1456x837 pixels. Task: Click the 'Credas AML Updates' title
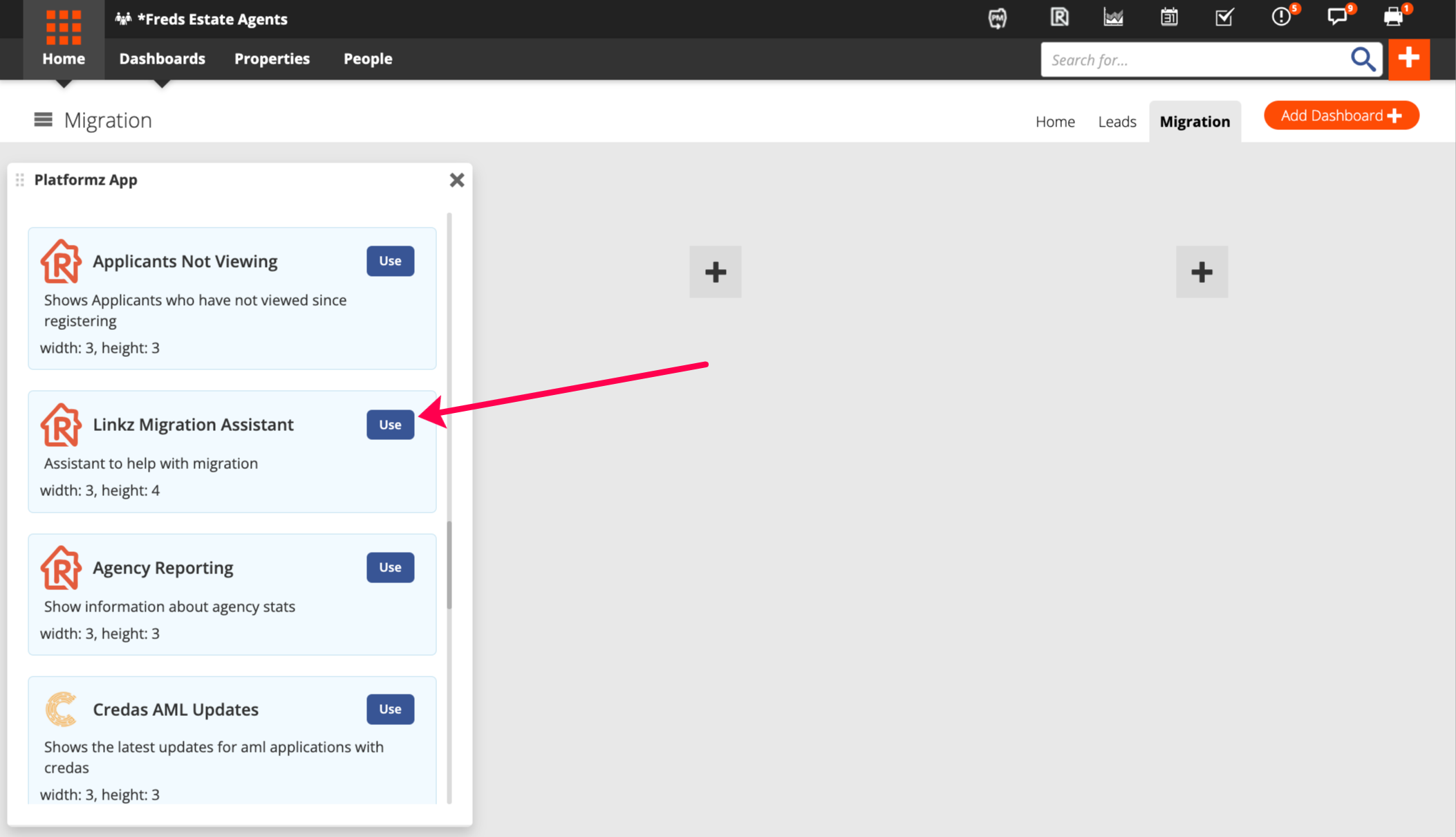point(176,710)
